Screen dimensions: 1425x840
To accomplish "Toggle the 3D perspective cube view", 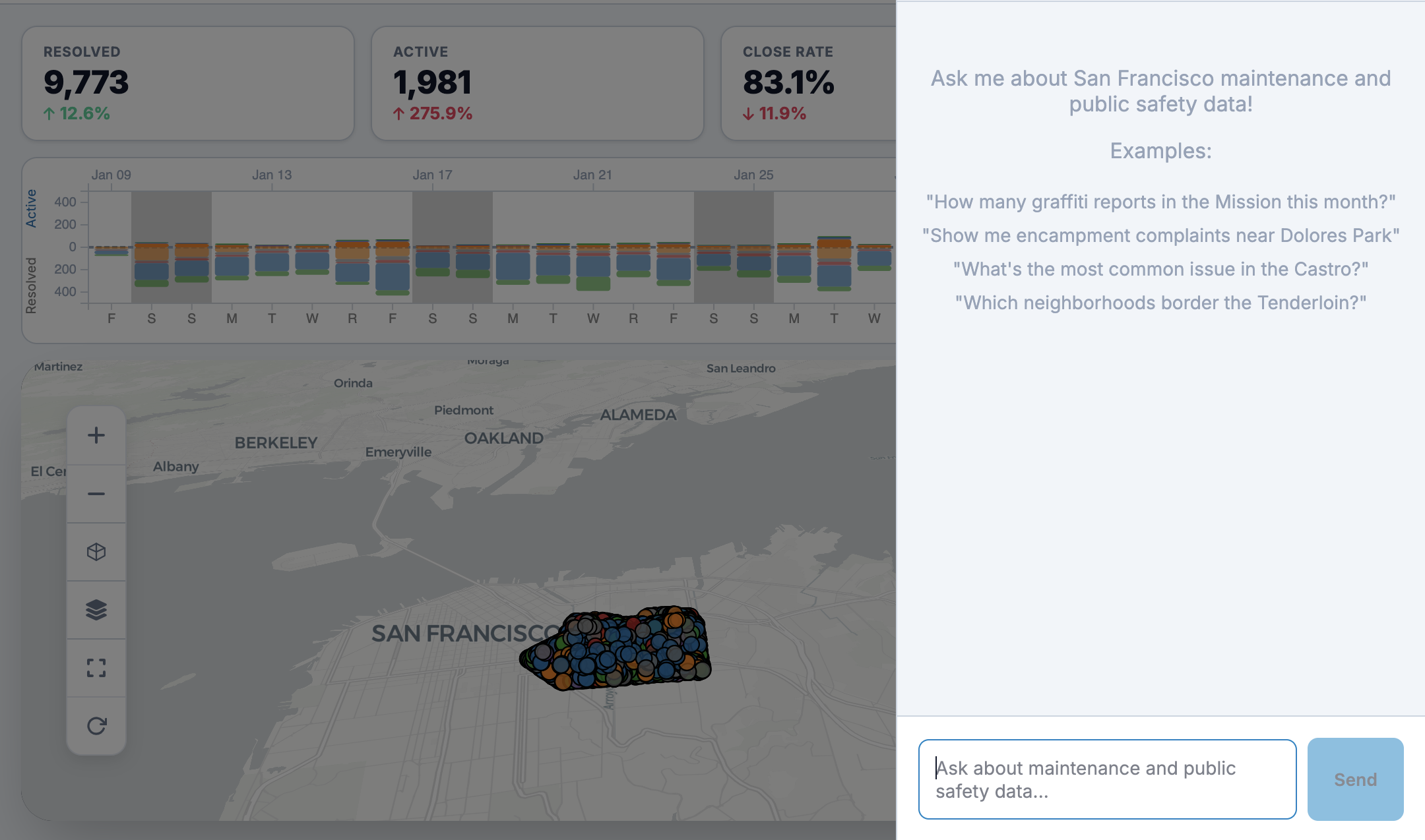I will (x=96, y=552).
